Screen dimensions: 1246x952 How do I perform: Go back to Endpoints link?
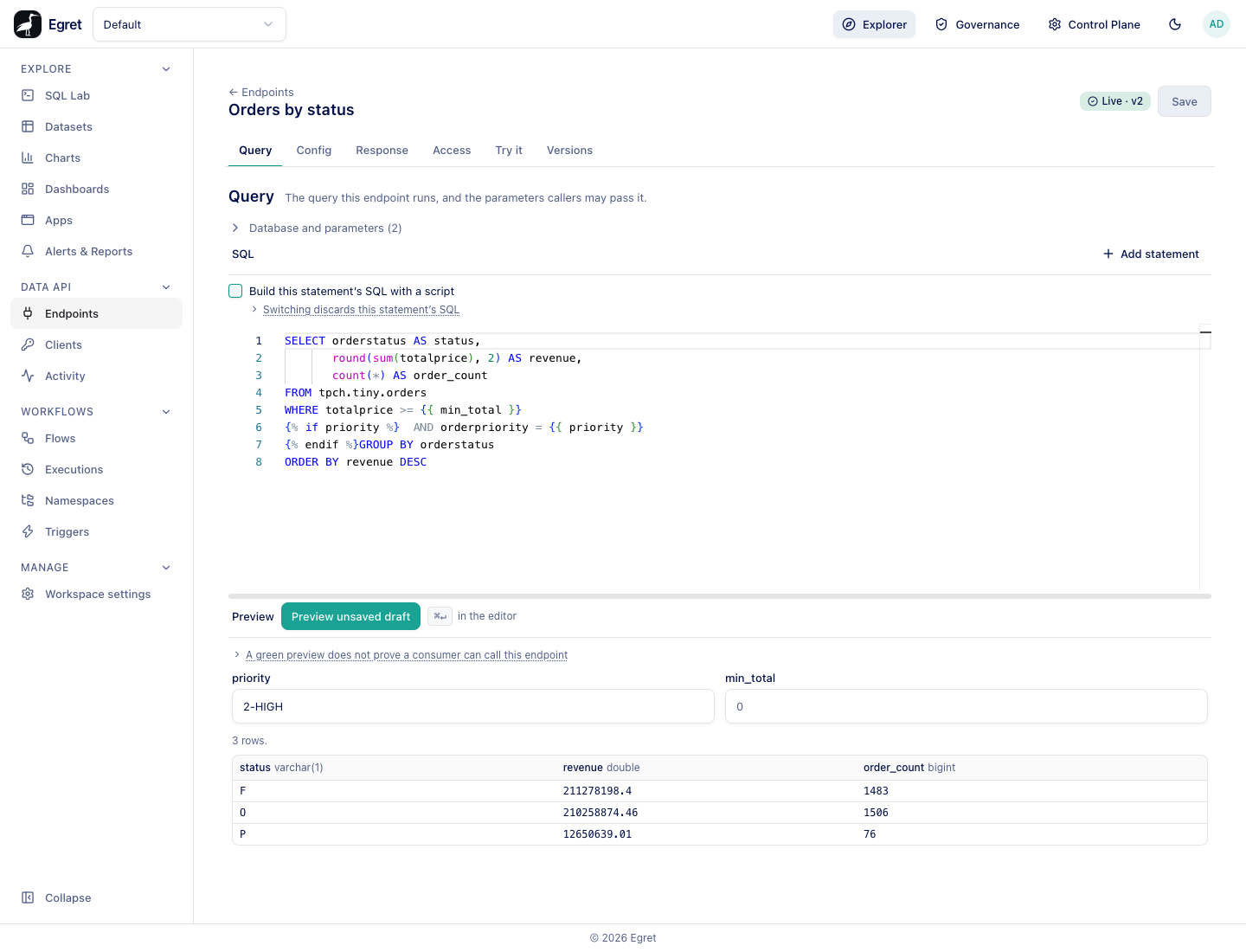click(261, 93)
